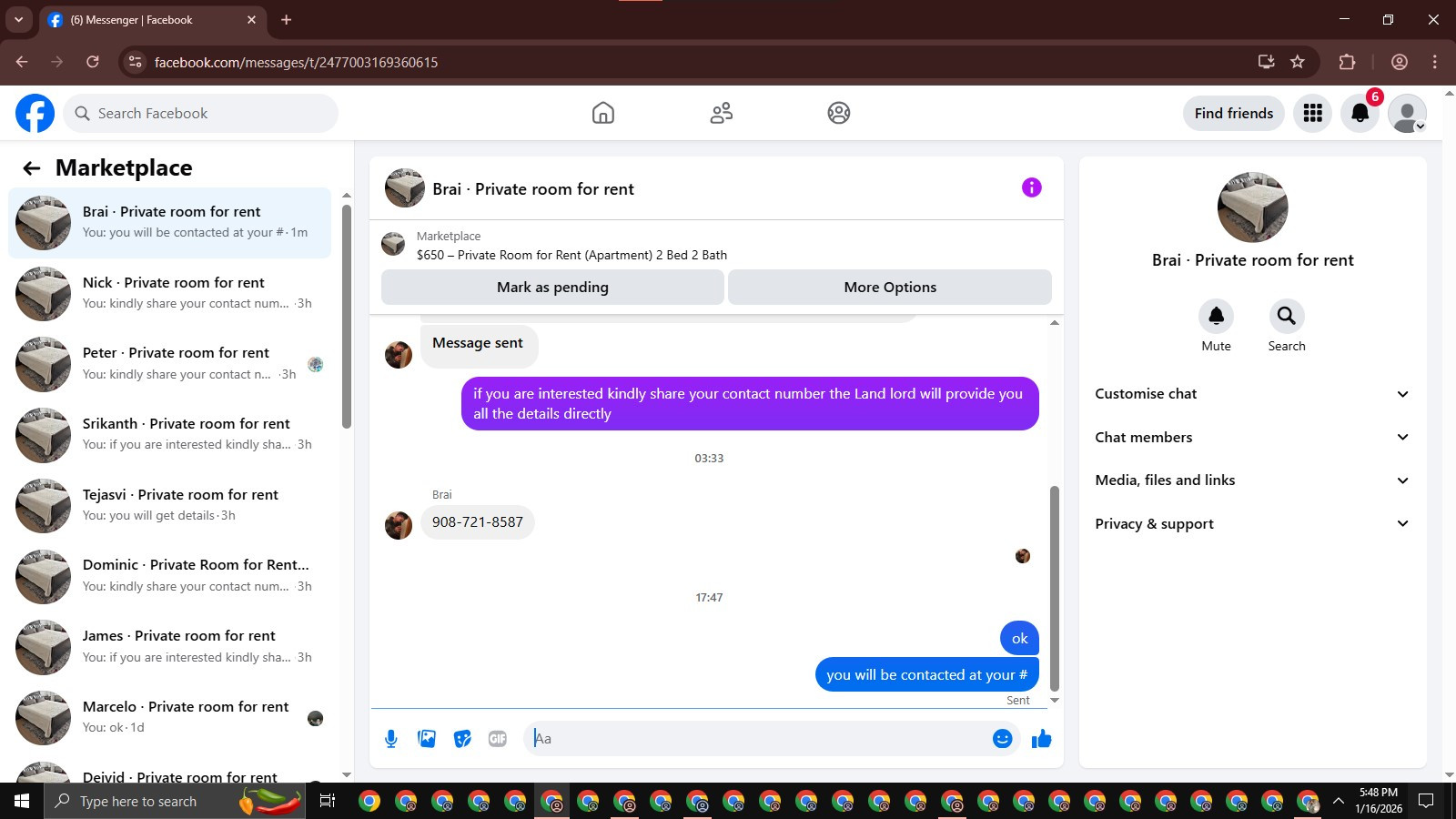Open the browser extensions puzzle icon
This screenshot has height=819, width=1456.
pos(1347,62)
